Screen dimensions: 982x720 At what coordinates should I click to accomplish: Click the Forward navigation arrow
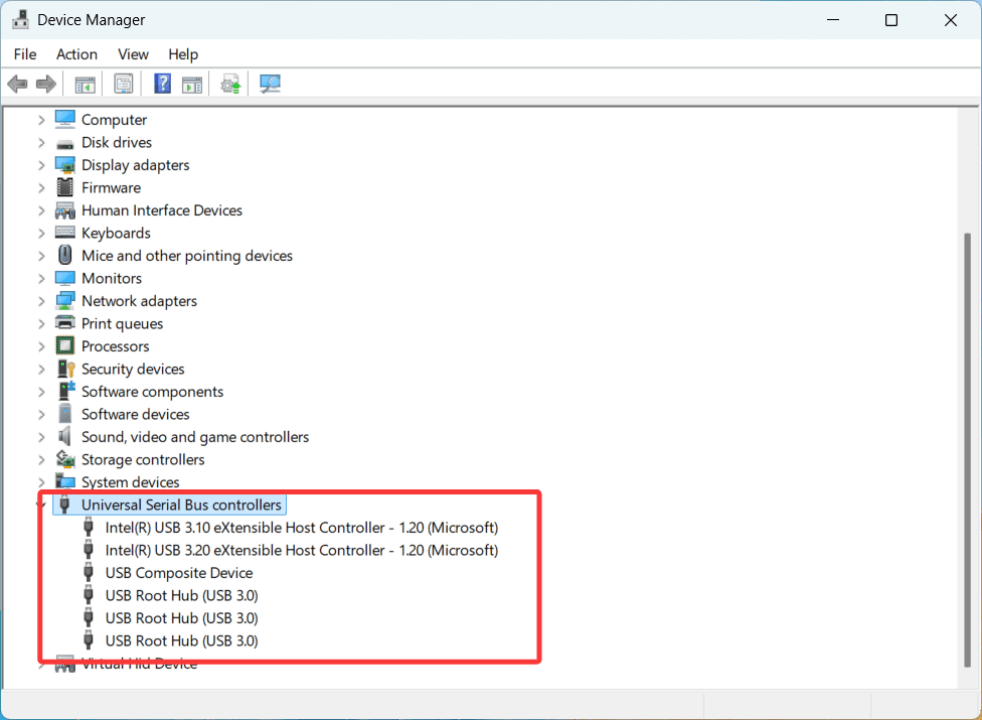point(46,83)
